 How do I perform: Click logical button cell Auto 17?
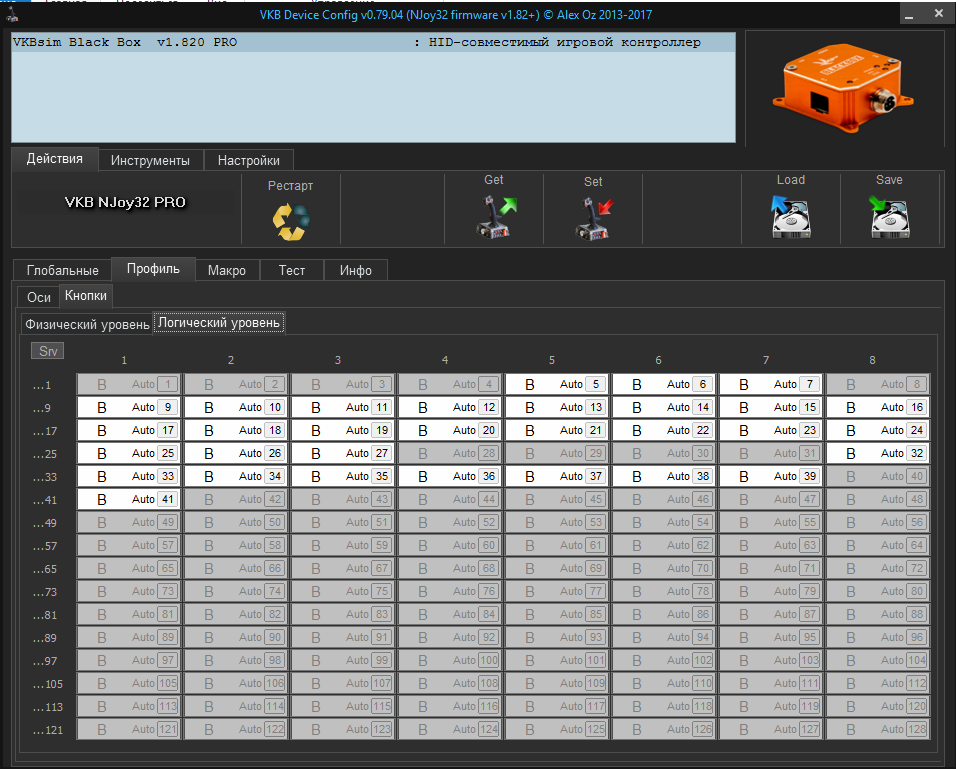click(x=129, y=431)
